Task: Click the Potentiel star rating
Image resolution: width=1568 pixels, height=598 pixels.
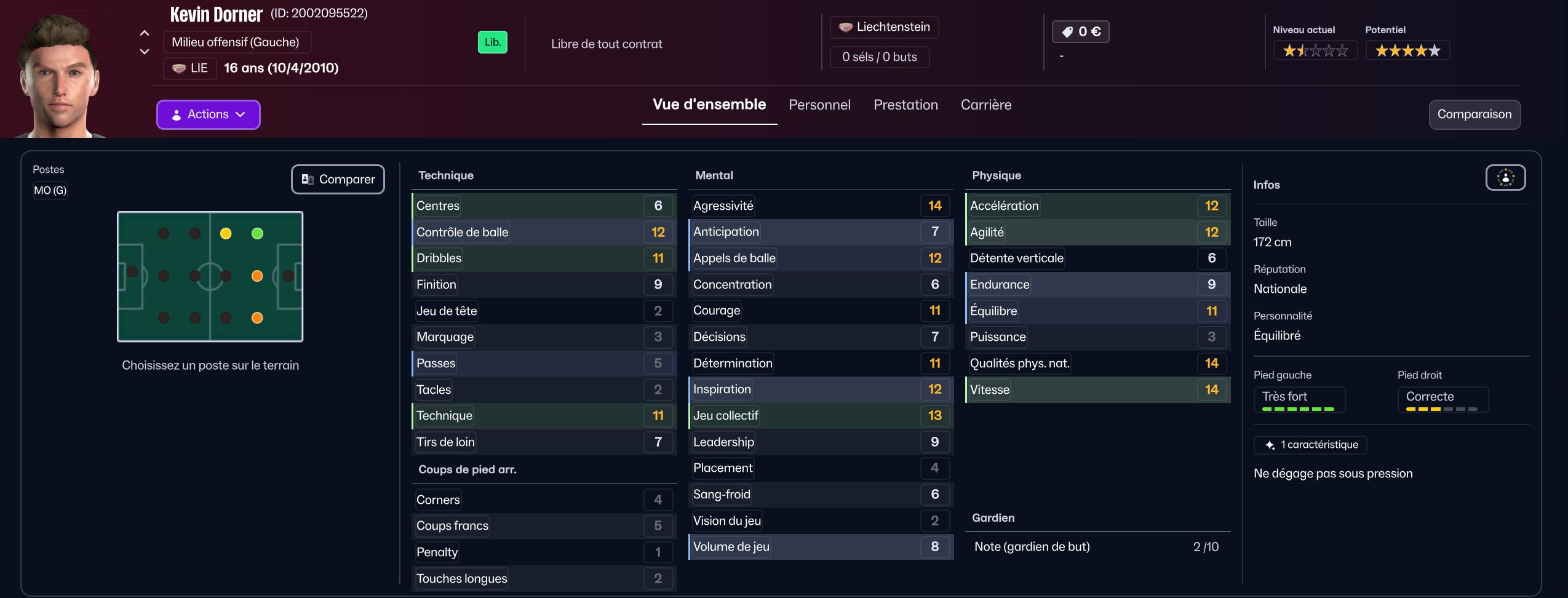Action: [x=1407, y=50]
